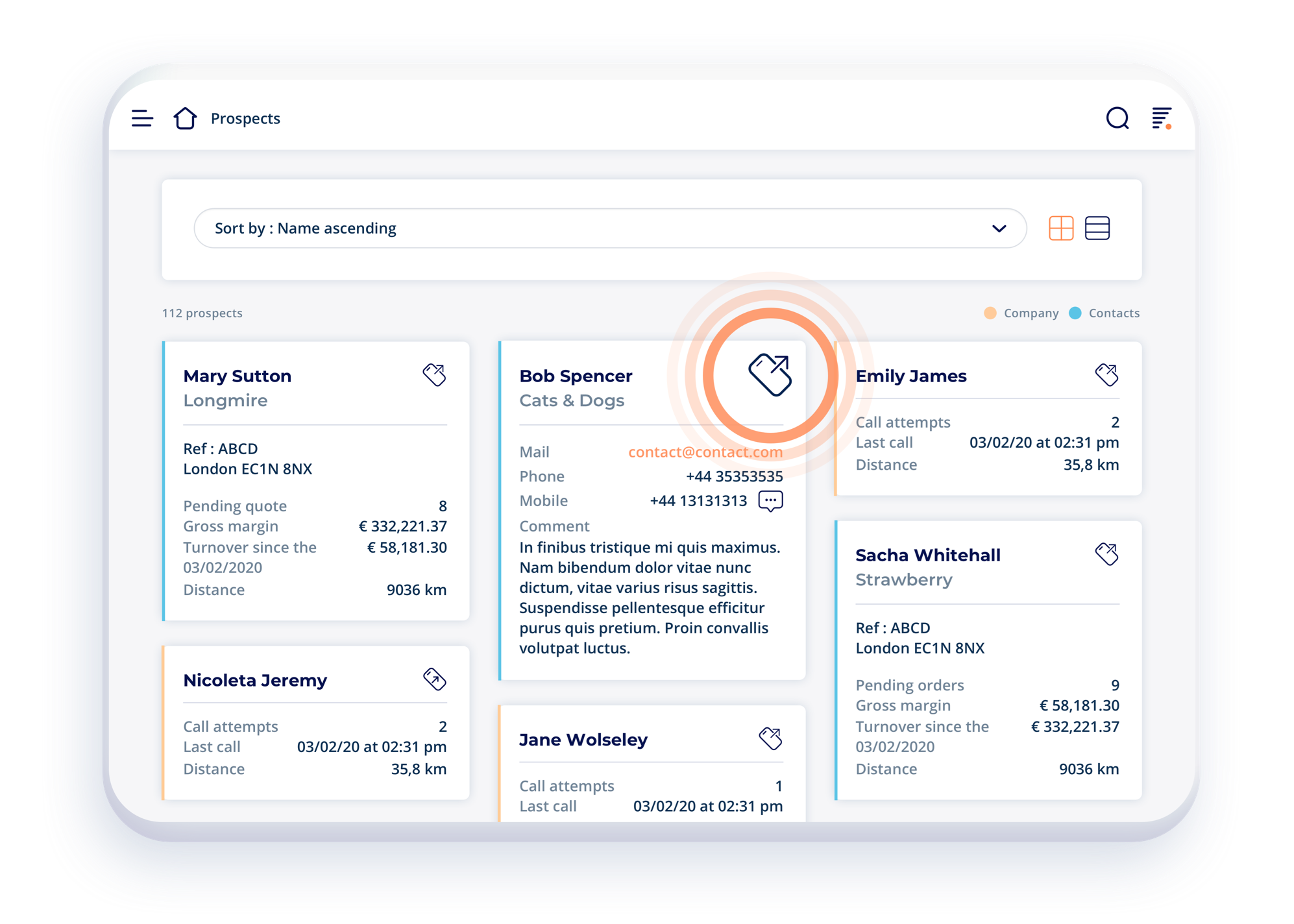Open the filter list icon
Image resolution: width=1294 pixels, height=924 pixels.
pos(1161,118)
